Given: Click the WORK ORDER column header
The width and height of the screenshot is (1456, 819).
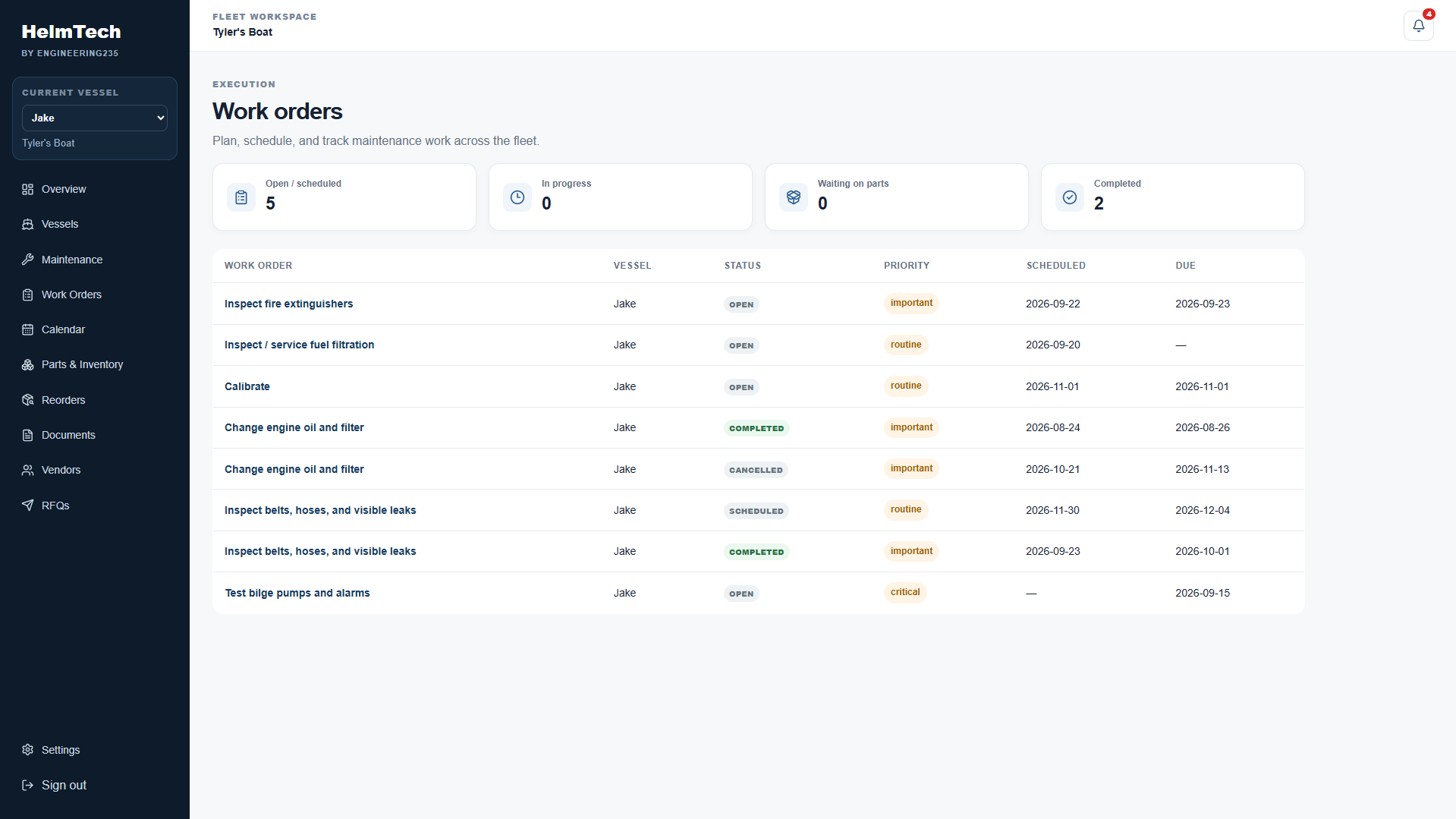Looking at the screenshot, I should coord(258,266).
